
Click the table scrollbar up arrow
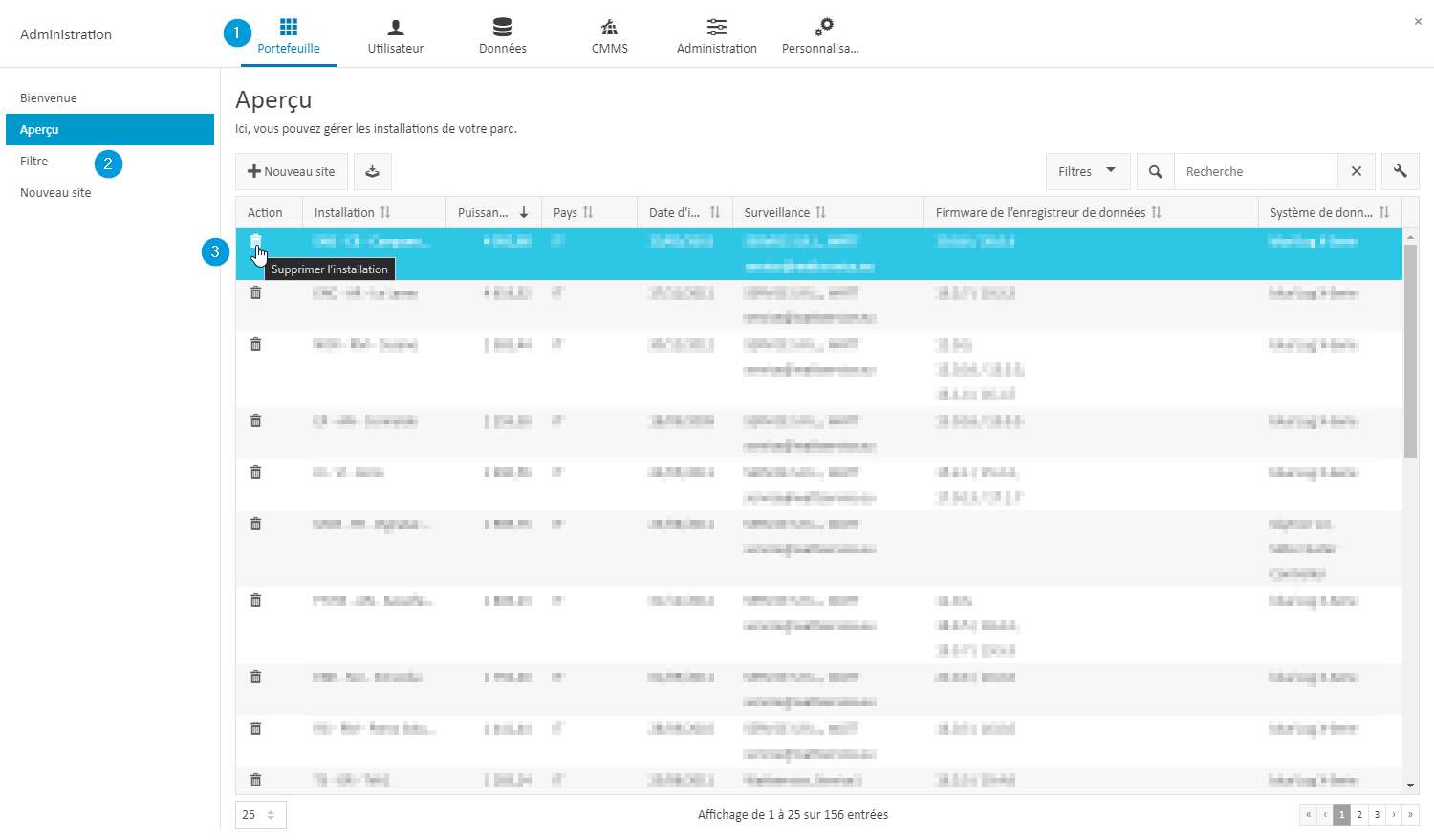pos(1411,236)
